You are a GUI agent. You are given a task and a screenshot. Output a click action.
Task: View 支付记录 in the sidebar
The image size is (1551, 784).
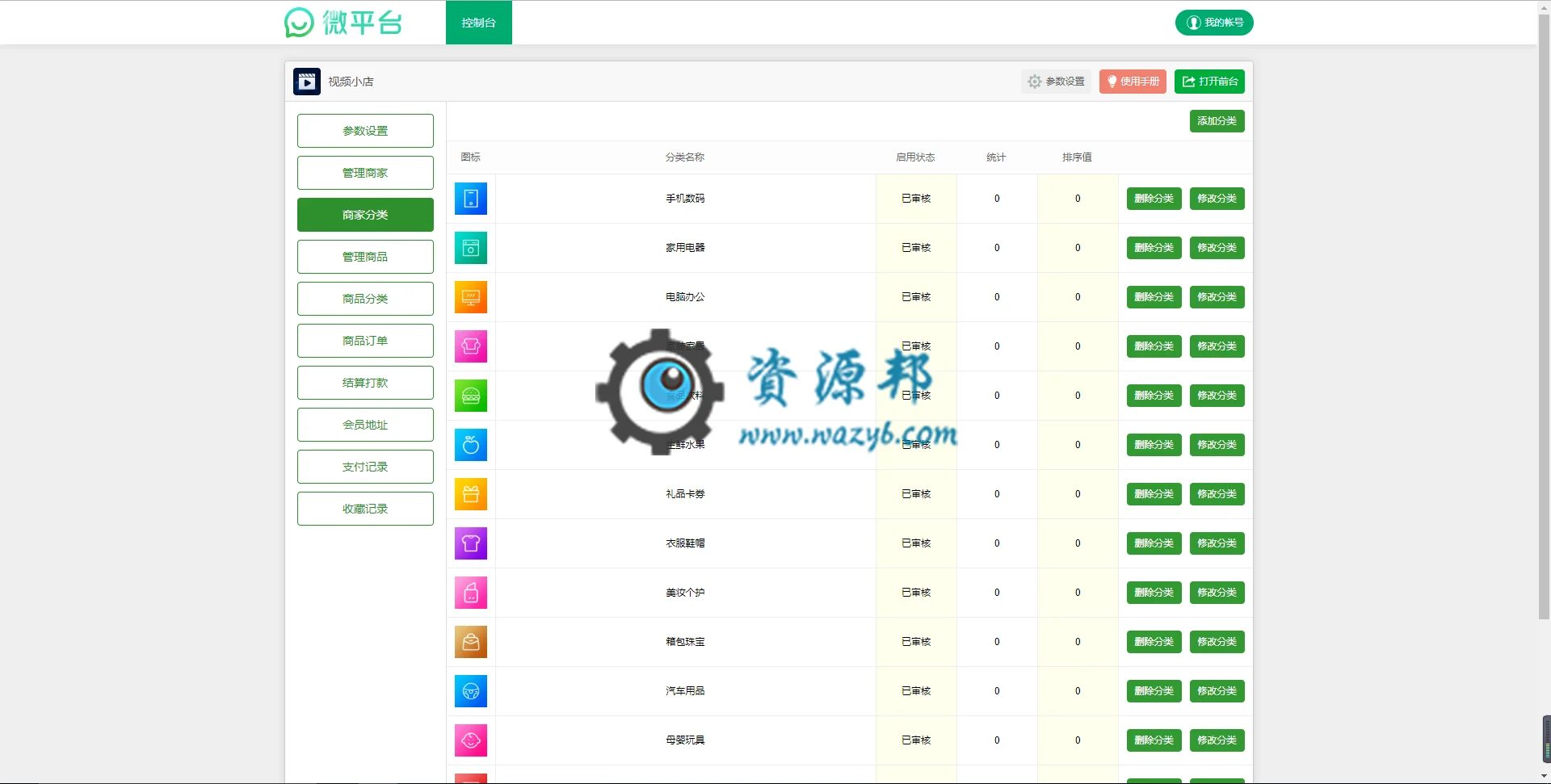[x=365, y=467]
